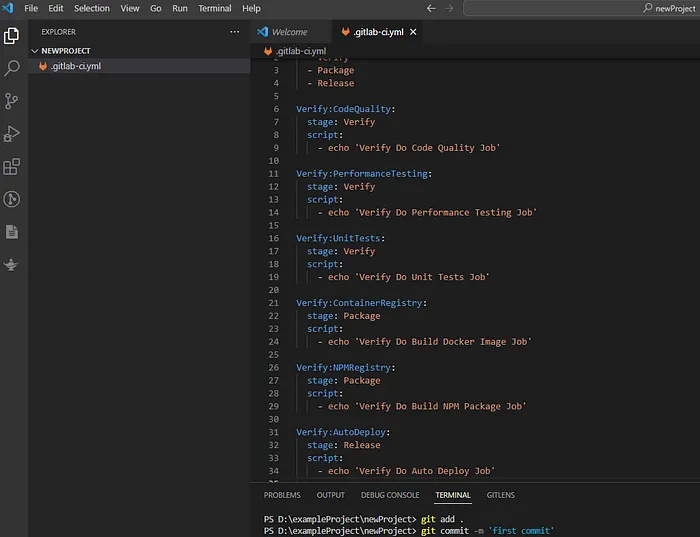
Task: Click .gitlab-ci.yml in the breadcrumb bar
Action: [300, 51]
